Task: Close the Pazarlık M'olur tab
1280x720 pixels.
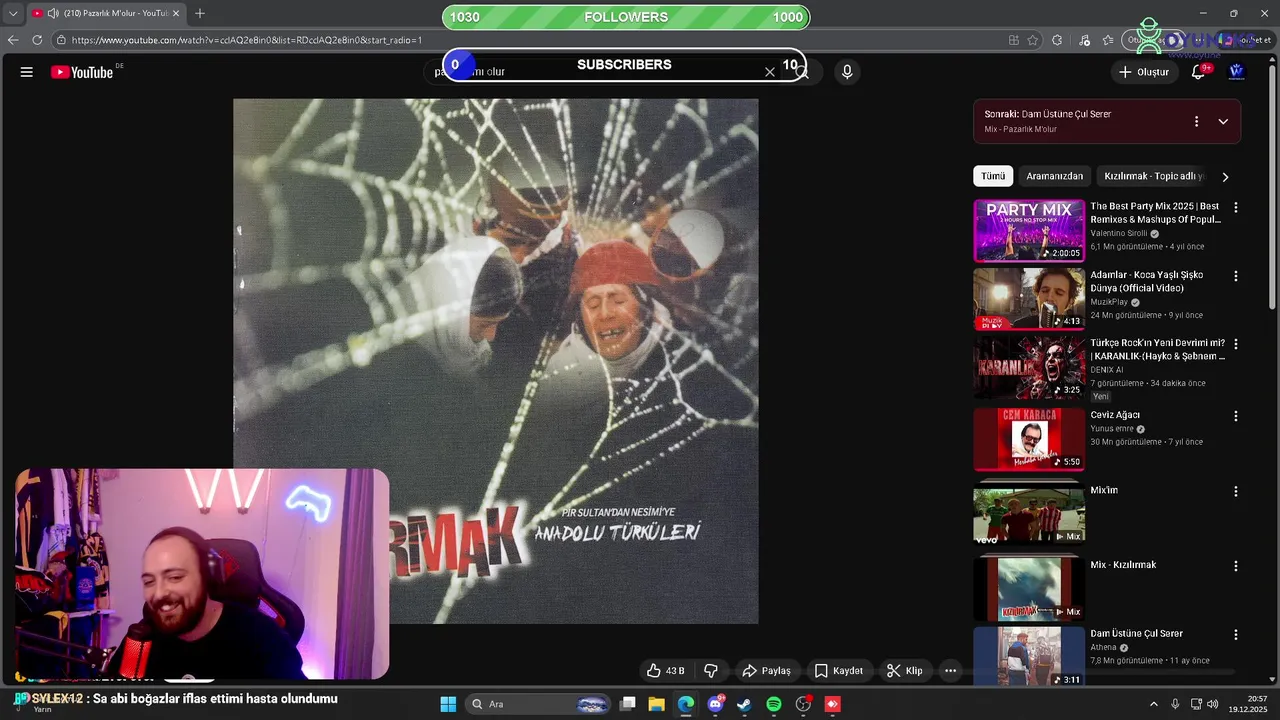Action: [x=176, y=13]
